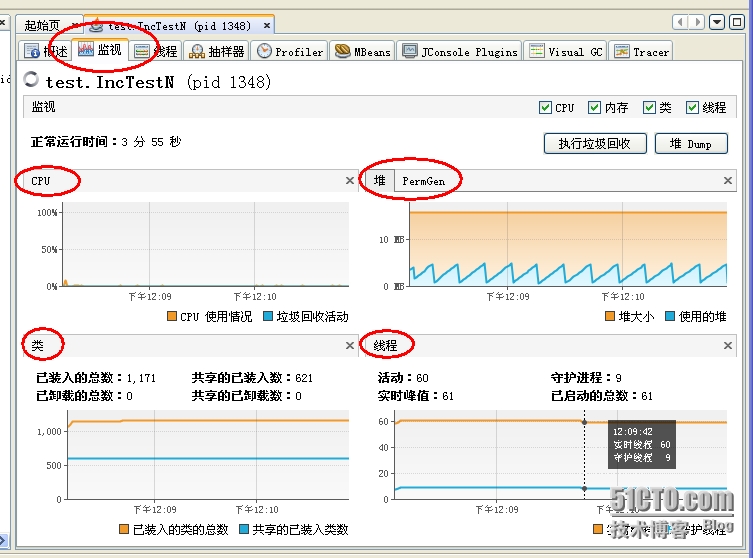
Task: Click orange CPU 使用情况 legend swatch
Action: click(x=171, y=316)
